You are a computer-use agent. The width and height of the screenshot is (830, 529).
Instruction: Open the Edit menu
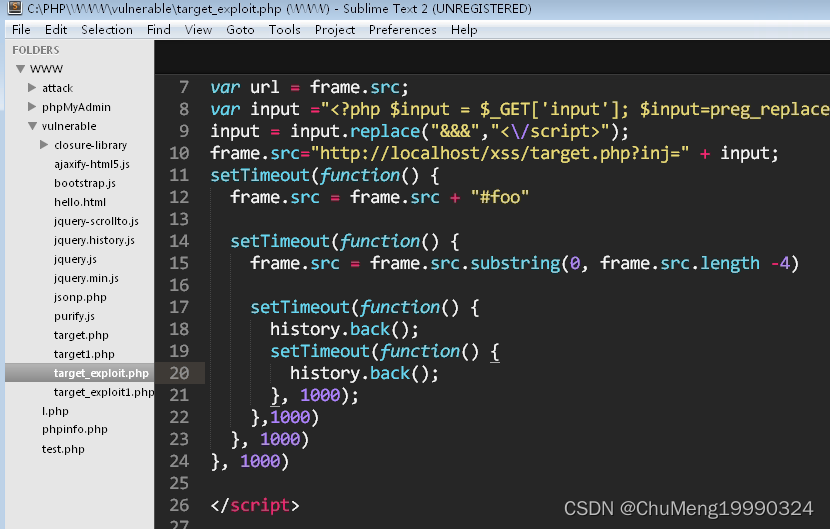56,30
